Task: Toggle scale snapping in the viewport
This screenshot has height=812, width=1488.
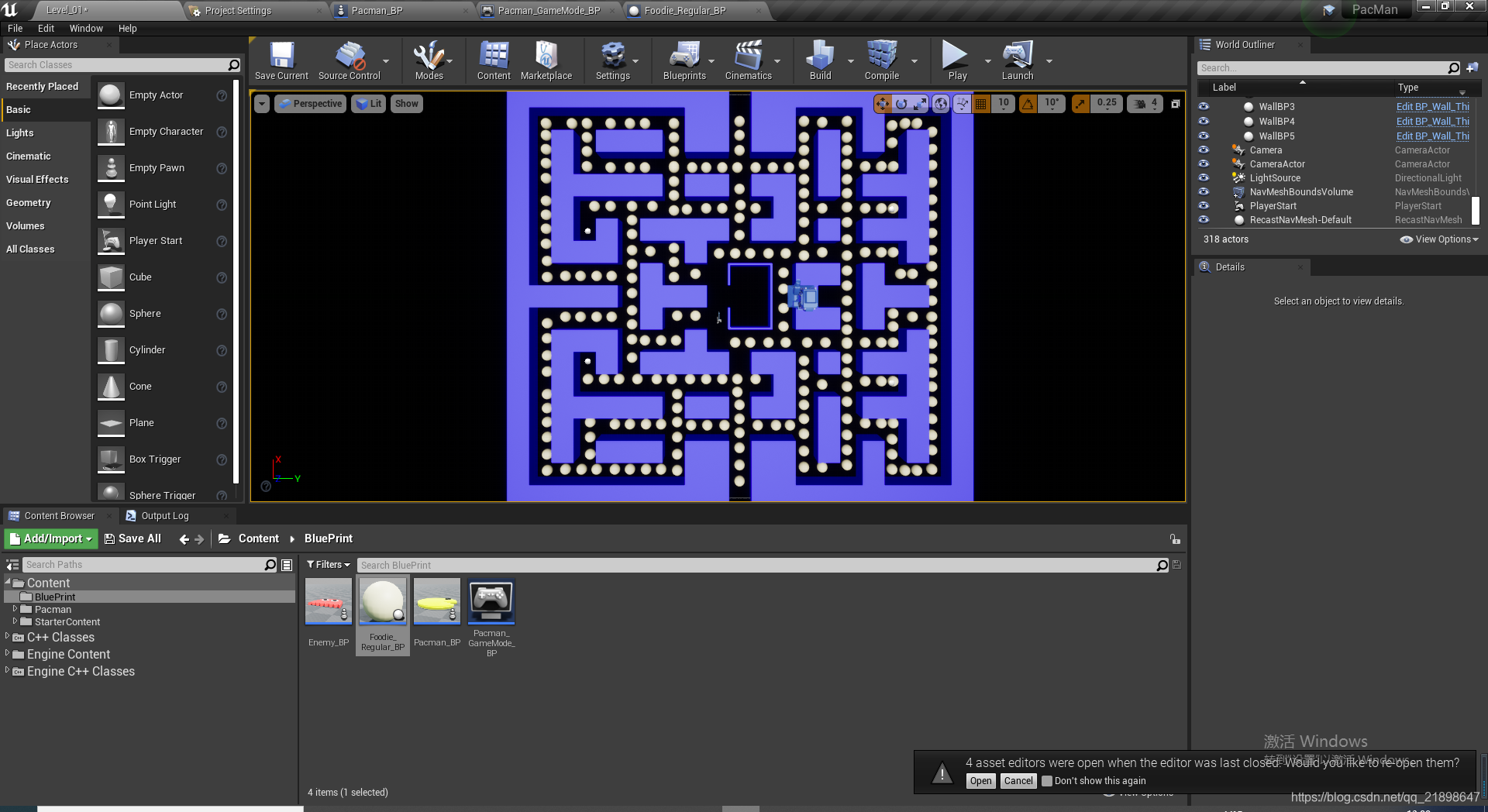Action: tap(1080, 103)
